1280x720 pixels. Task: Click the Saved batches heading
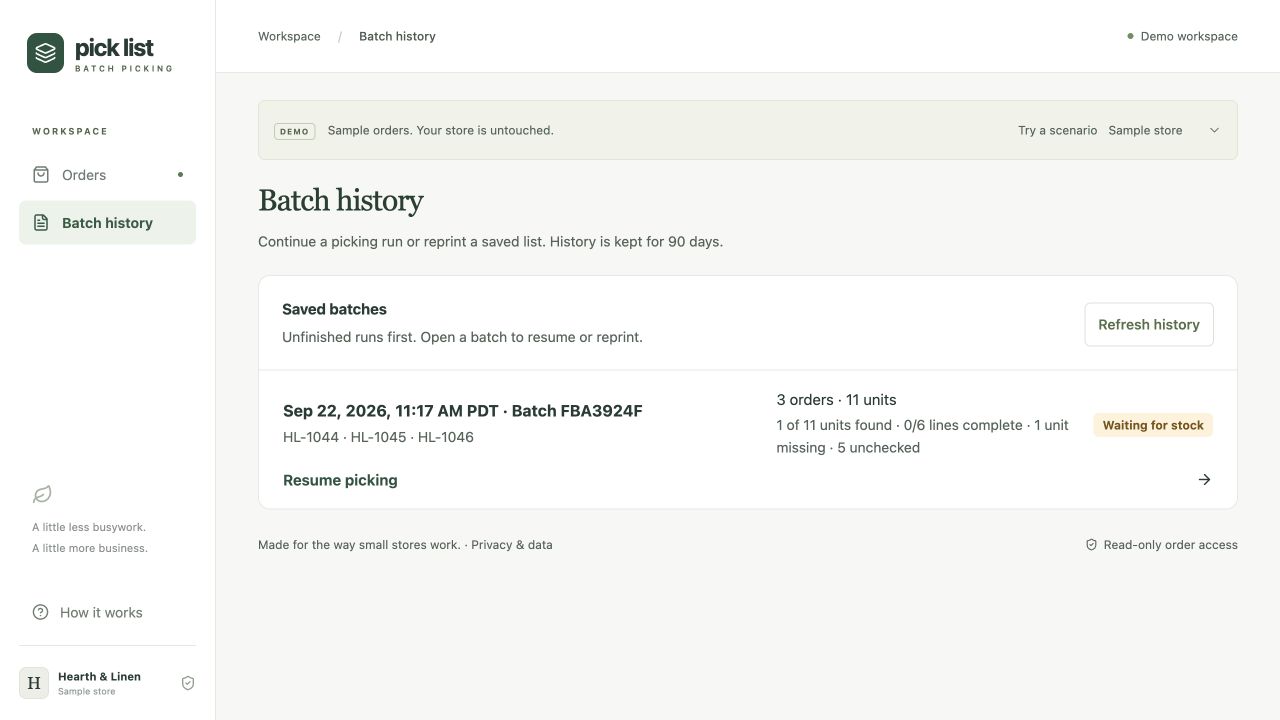pyautogui.click(x=334, y=310)
